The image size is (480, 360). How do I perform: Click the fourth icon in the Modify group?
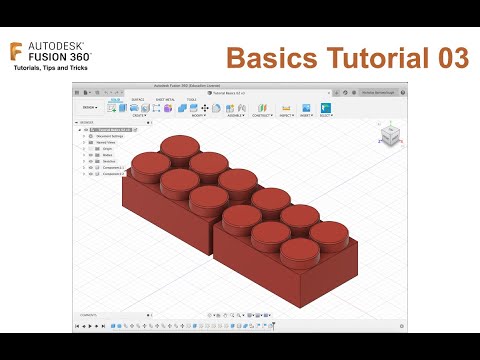(x=216, y=108)
